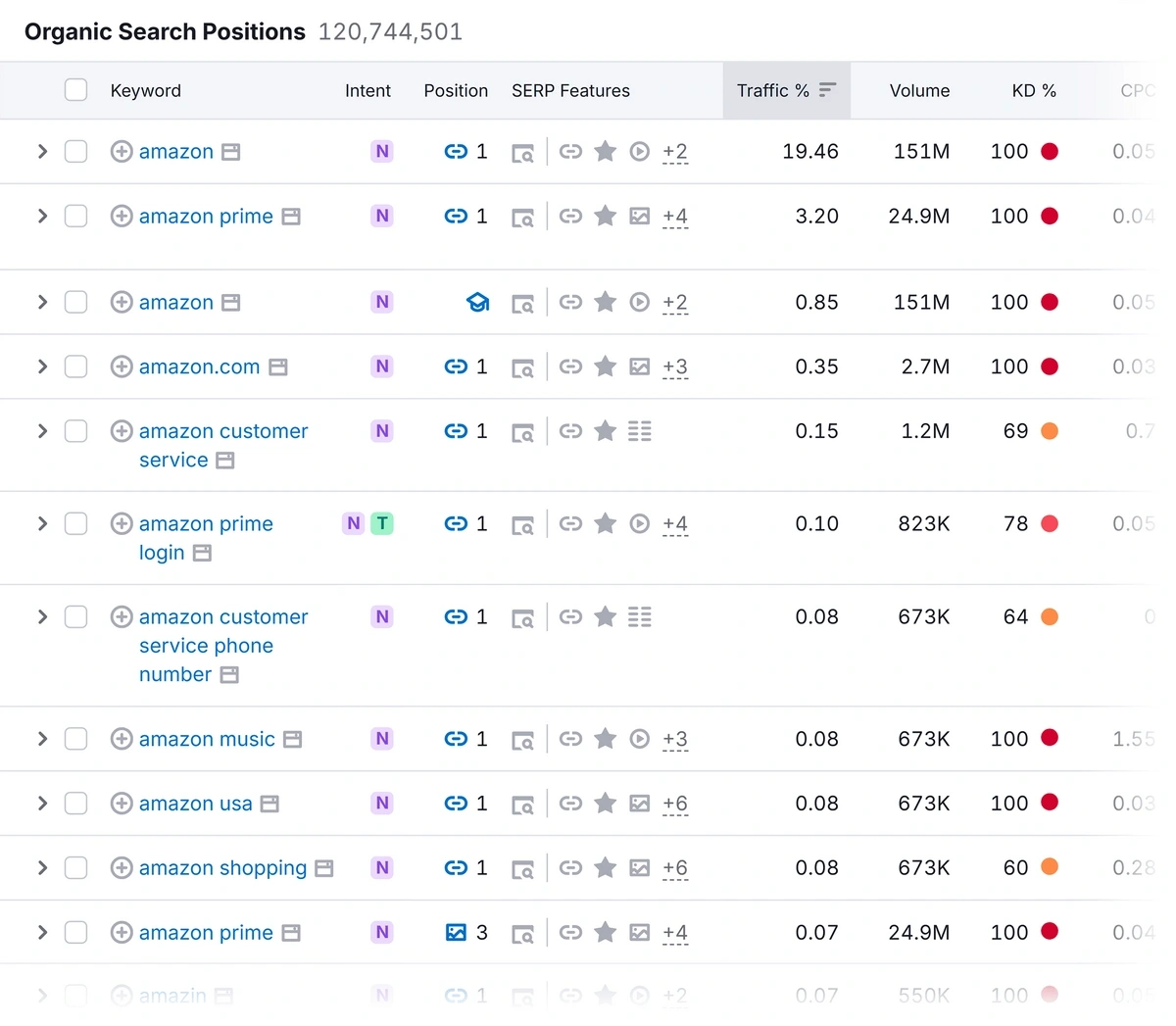The width and height of the screenshot is (1176, 1026).
Task: Click the SERP view magnifier icon in amazon usa row
Action: (x=523, y=805)
